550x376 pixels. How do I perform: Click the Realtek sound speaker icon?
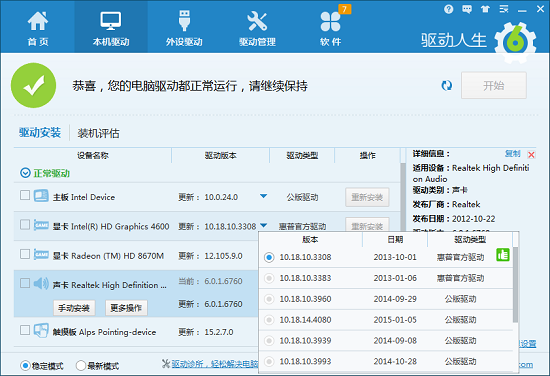[x=41, y=283]
